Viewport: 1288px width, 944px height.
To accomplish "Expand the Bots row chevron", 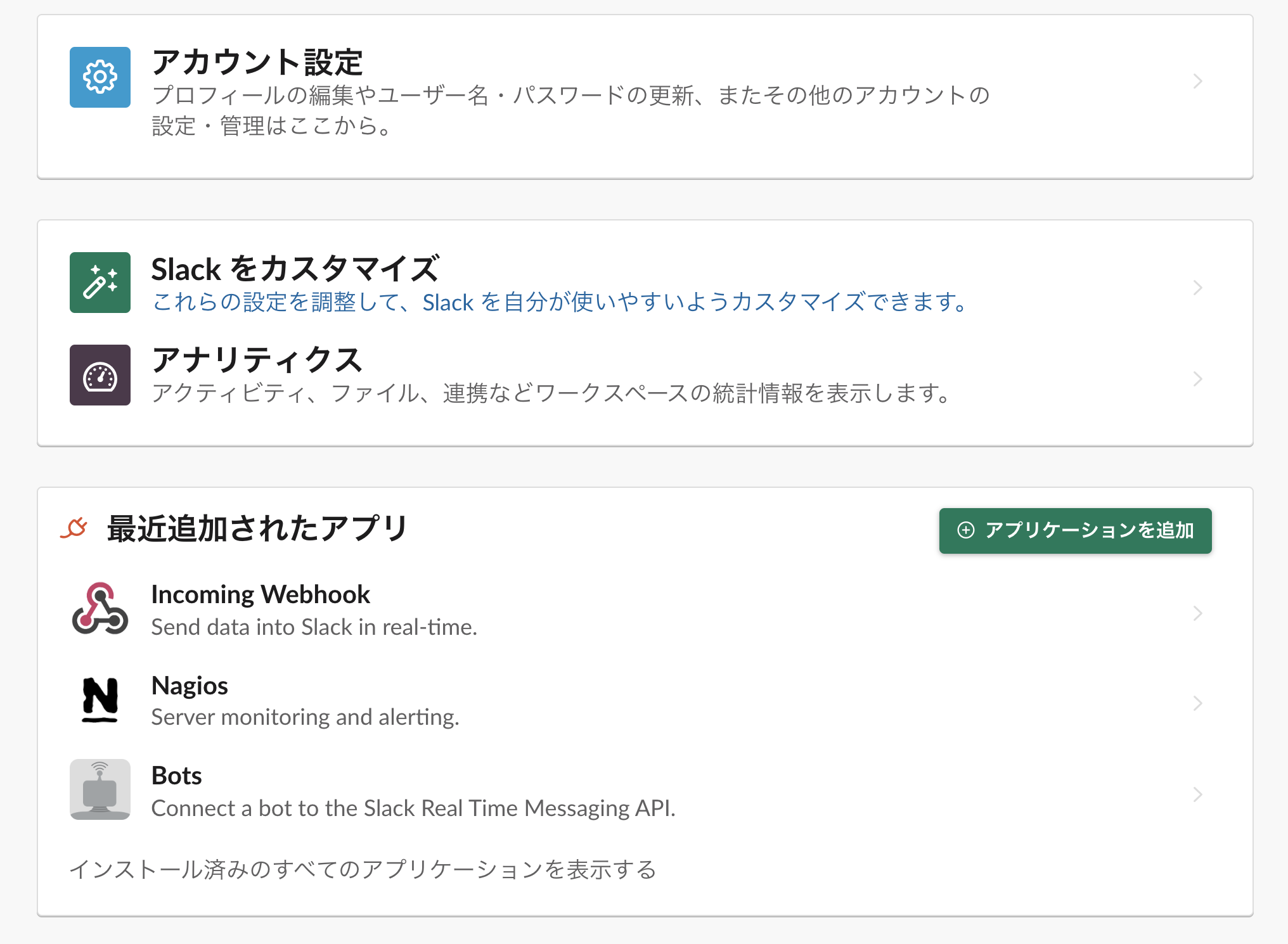I will click(x=1197, y=794).
